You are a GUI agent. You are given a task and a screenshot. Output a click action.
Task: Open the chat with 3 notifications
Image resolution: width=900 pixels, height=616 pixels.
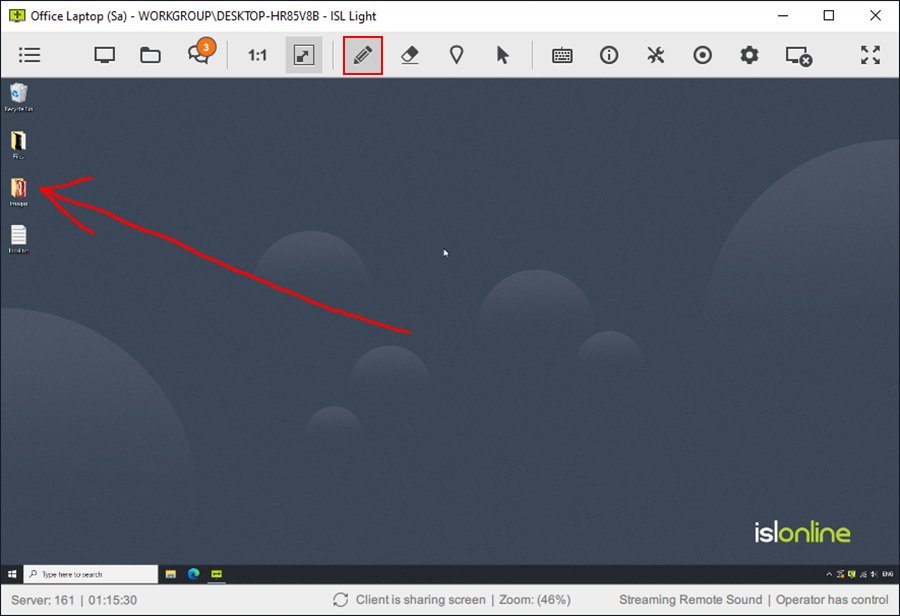coord(199,55)
